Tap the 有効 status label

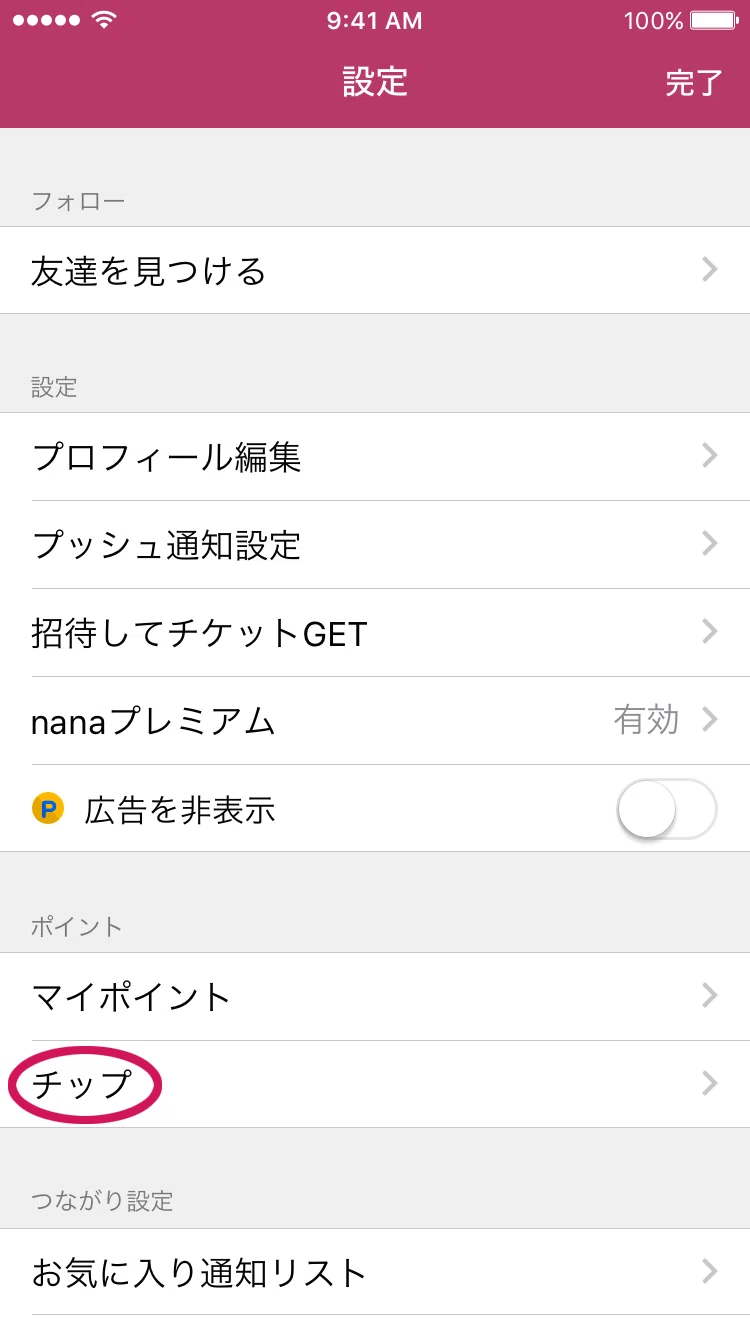646,720
